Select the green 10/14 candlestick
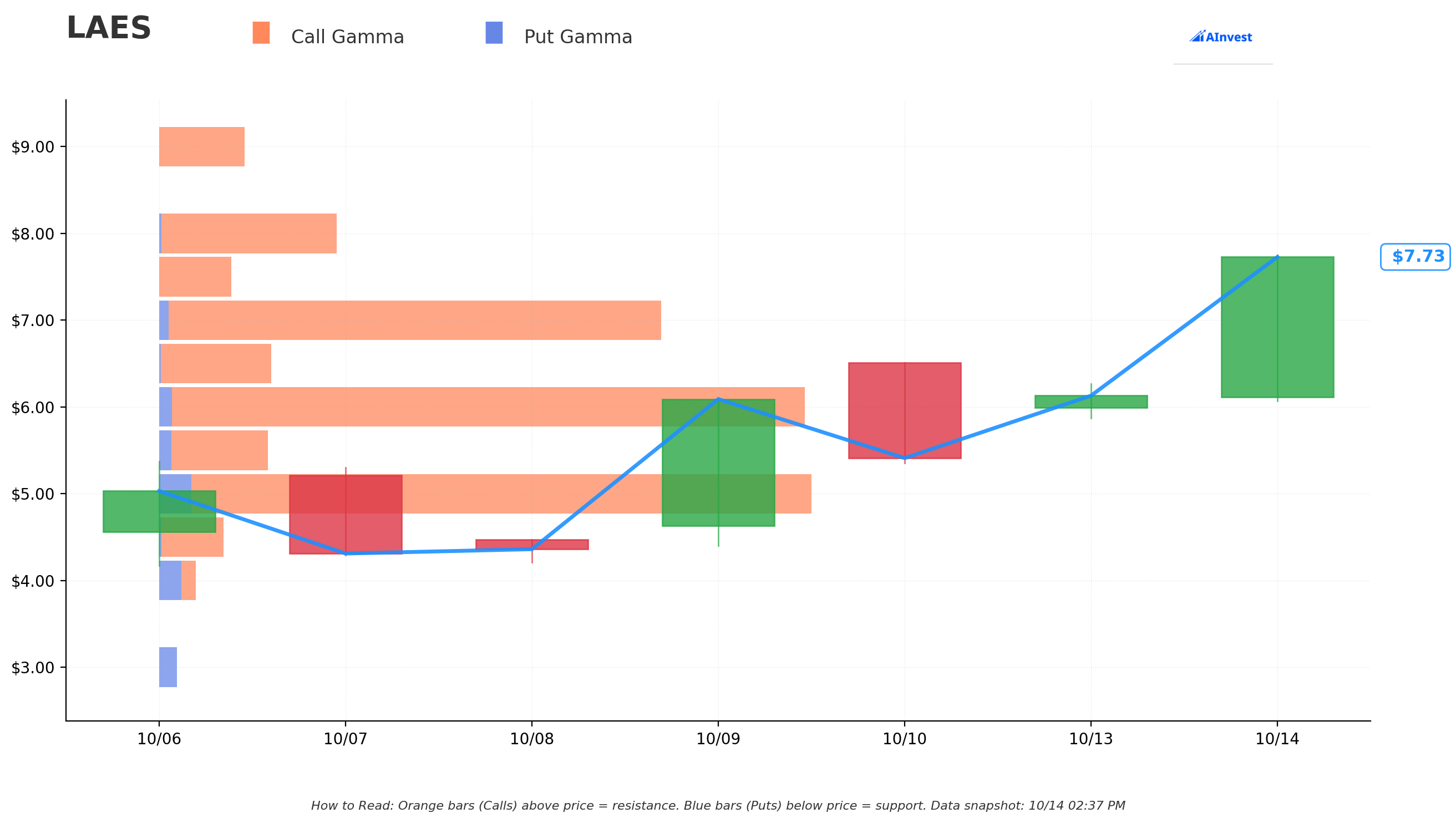The image size is (1456, 823). click(1277, 327)
